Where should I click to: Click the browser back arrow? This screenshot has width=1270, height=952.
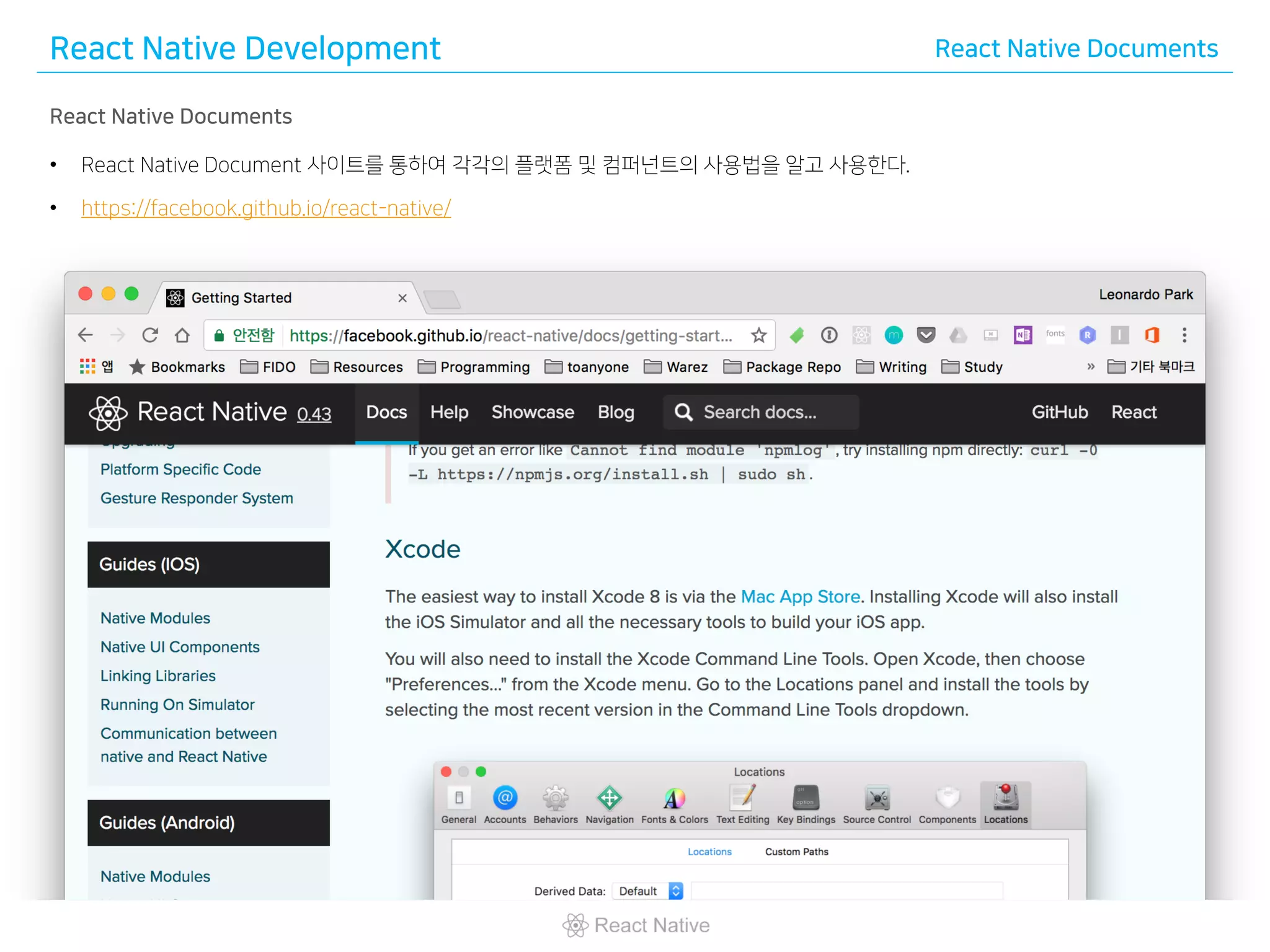[x=86, y=335]
